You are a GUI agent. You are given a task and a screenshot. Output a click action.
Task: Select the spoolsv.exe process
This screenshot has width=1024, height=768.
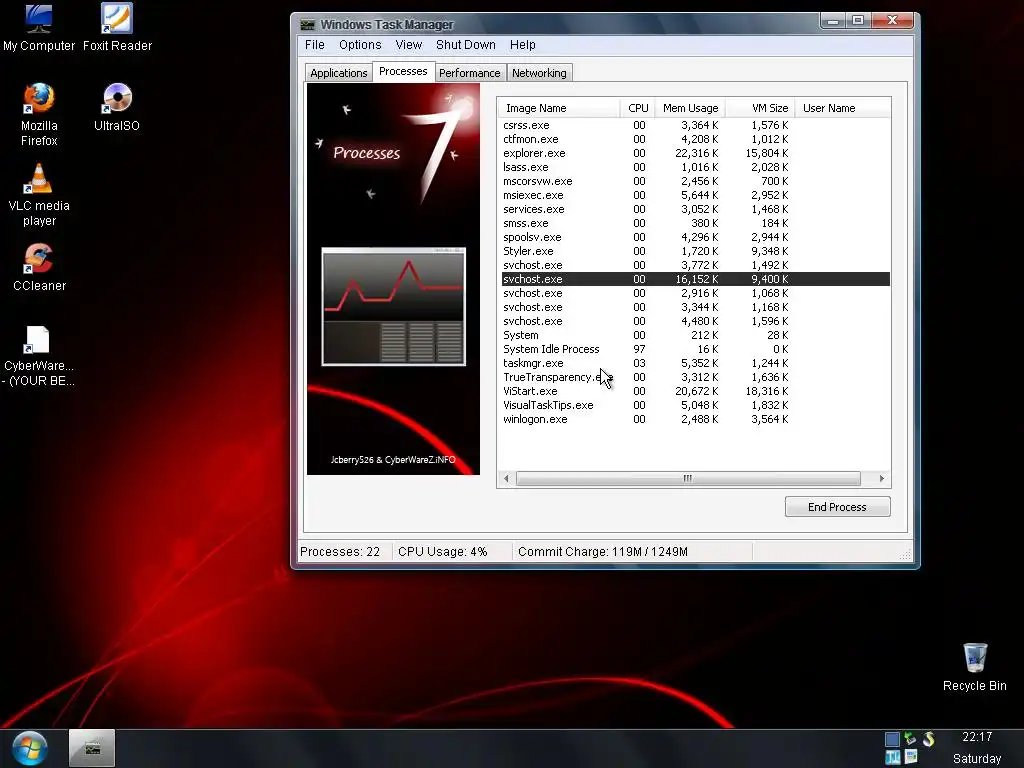pyautogui.click(x=696, y=237)
